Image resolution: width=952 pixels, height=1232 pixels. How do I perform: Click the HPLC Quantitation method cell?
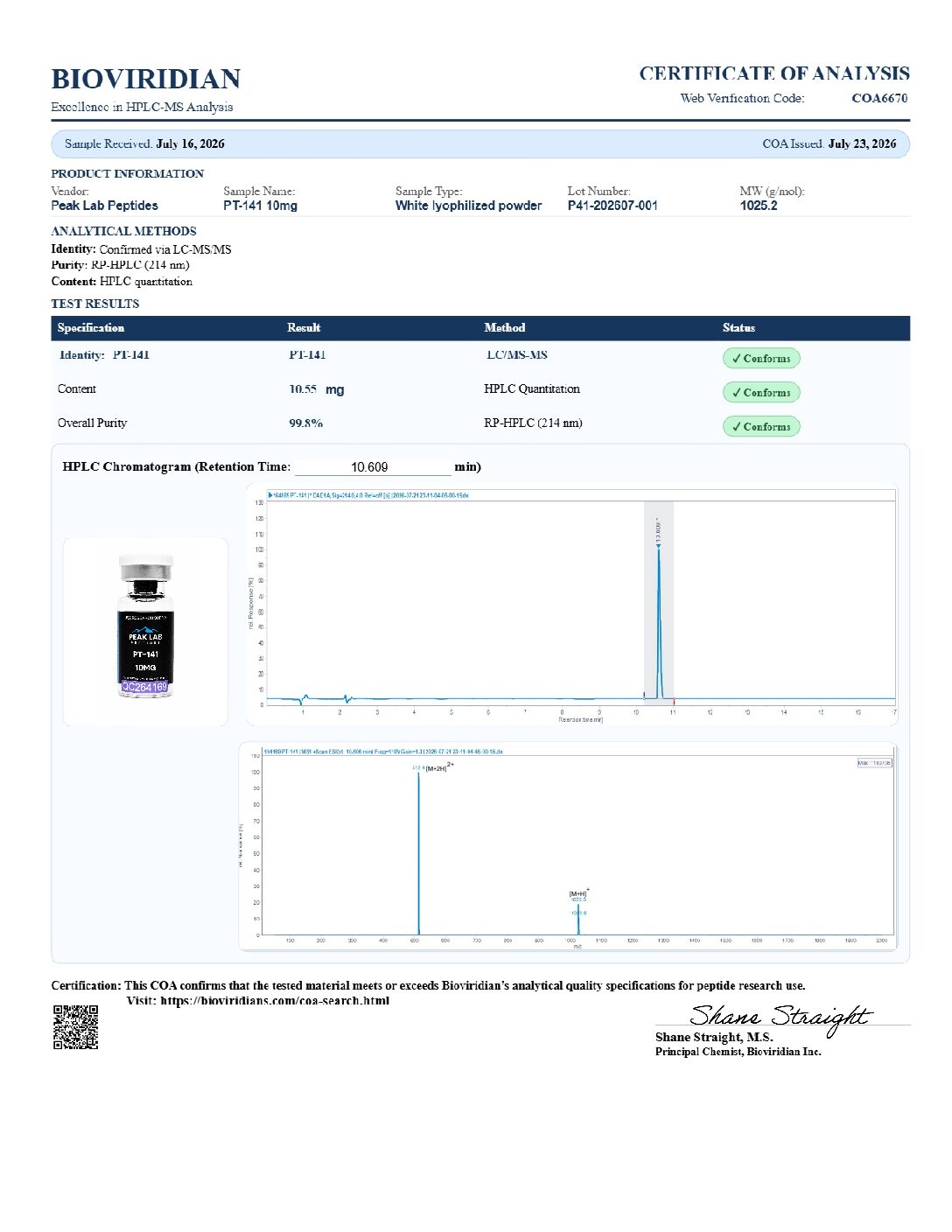532,389
